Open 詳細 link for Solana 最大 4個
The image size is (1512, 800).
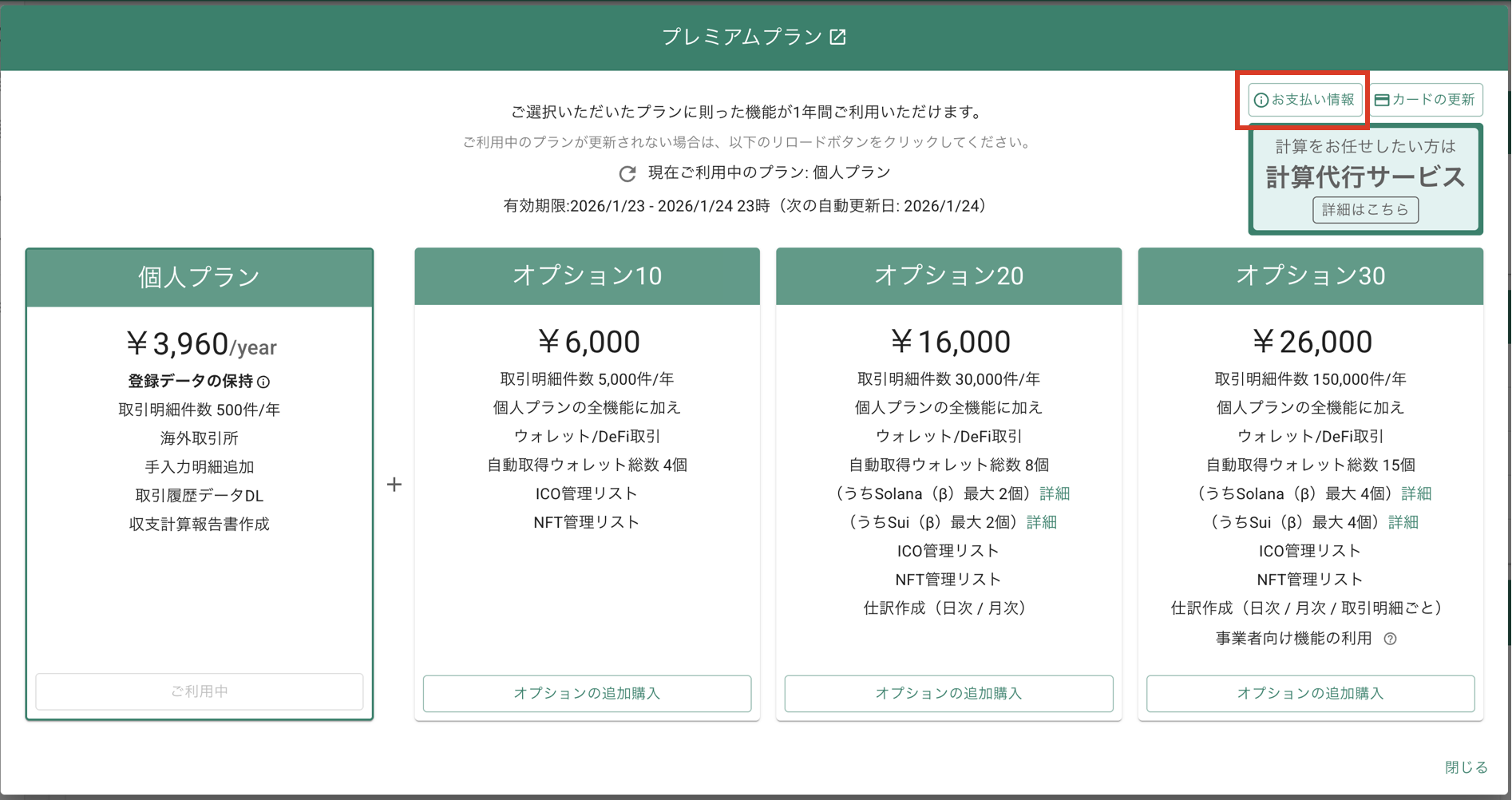point(1416,493)
